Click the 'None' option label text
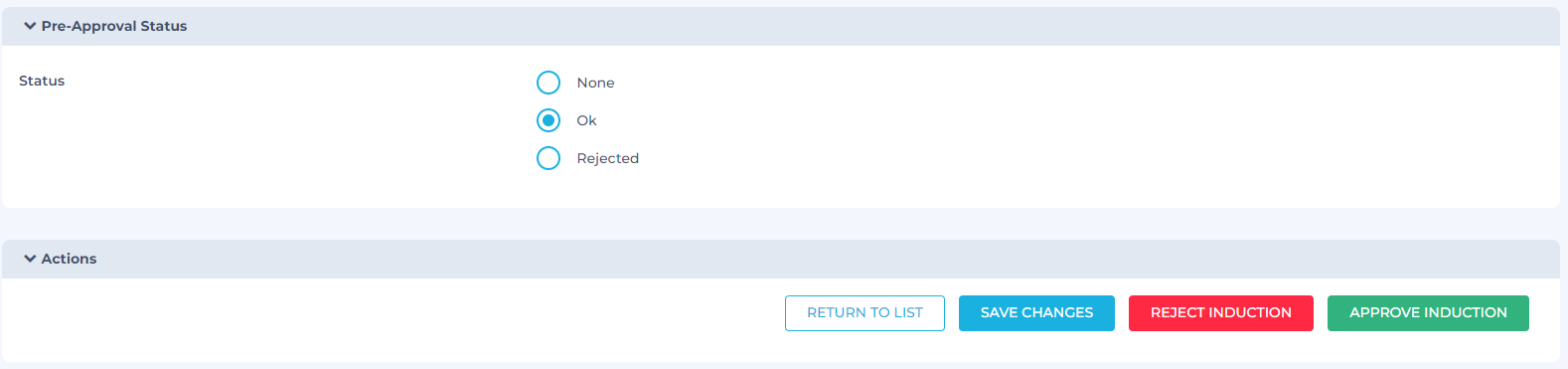1568x369 pixels. (595, 83)
